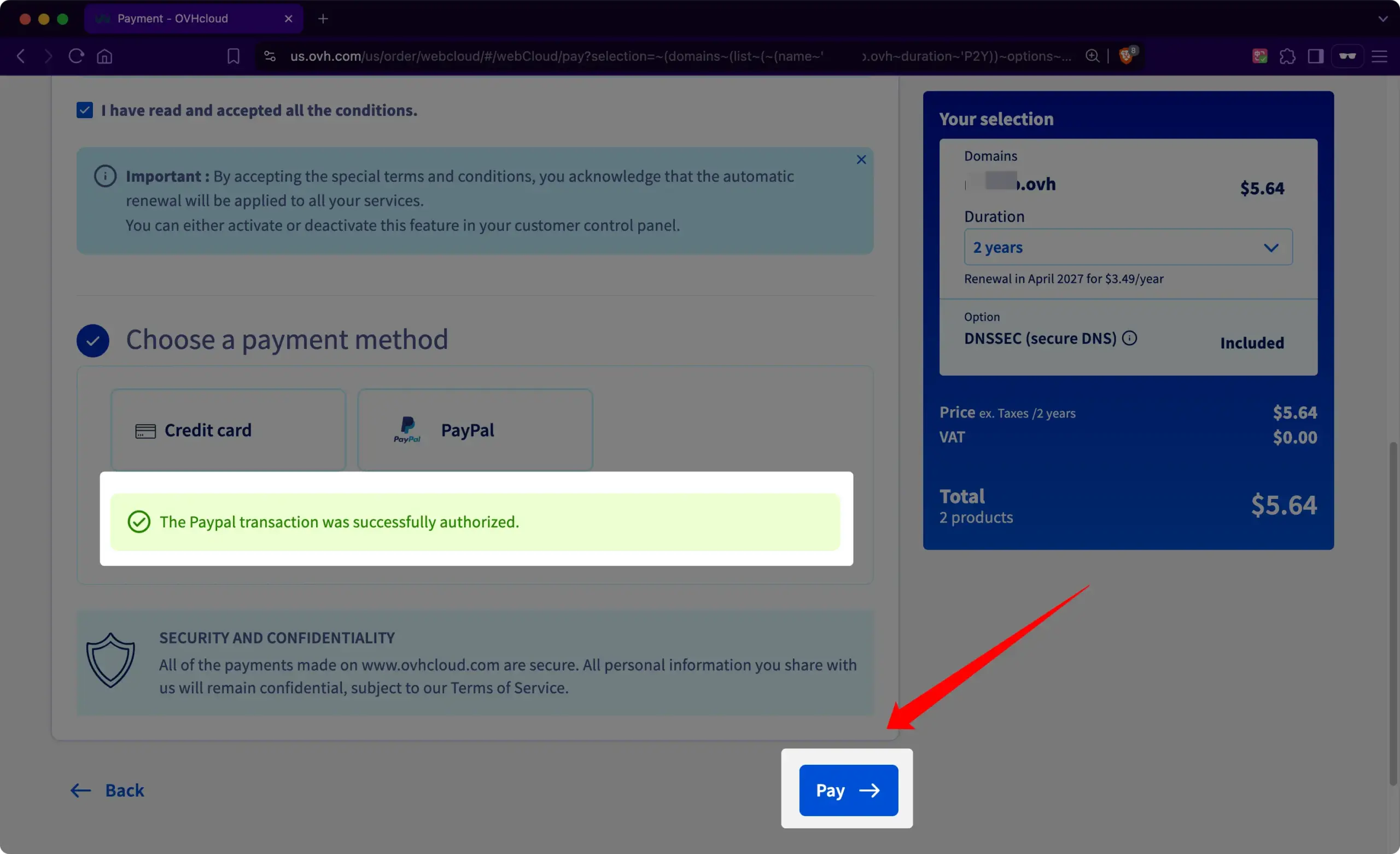Click the info icon in Important notice
This screenshot has width=1400, height=854.
click(105, 176)
